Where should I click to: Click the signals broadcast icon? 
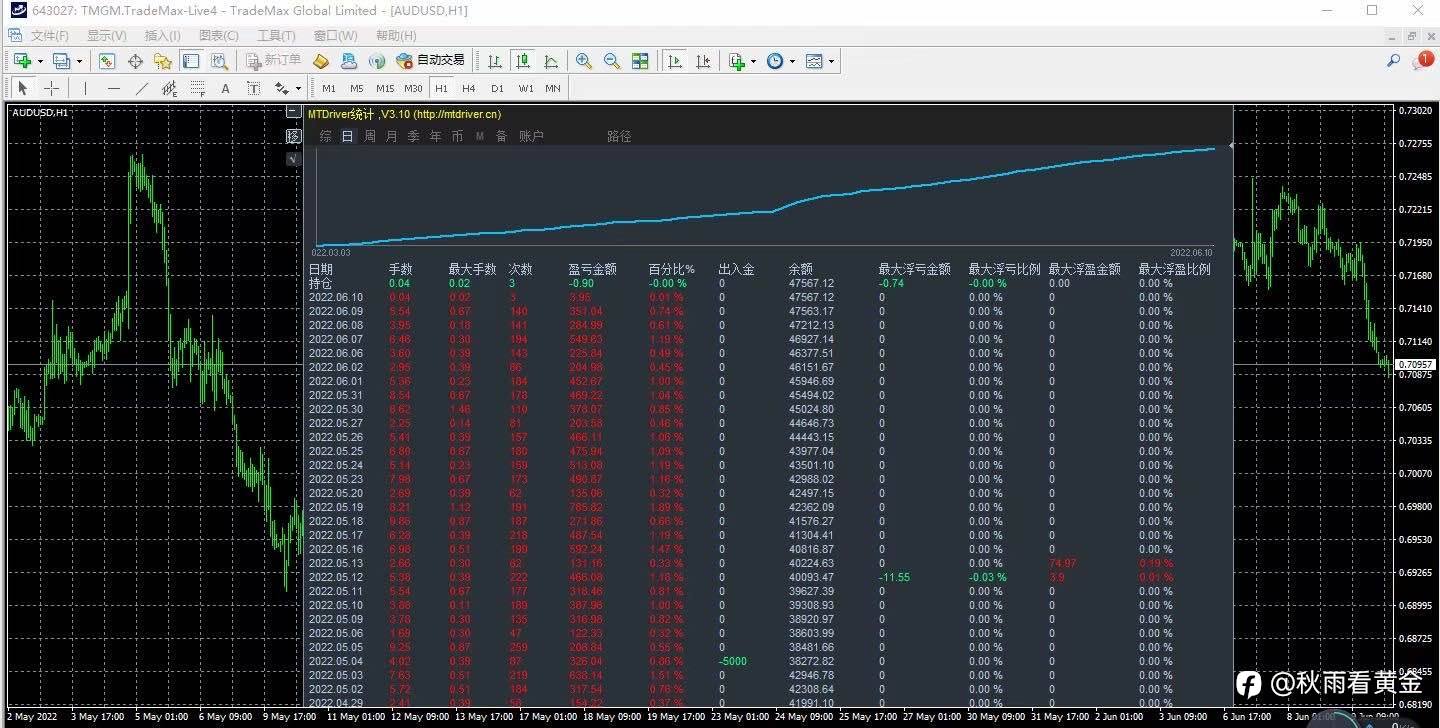[377, 61]
